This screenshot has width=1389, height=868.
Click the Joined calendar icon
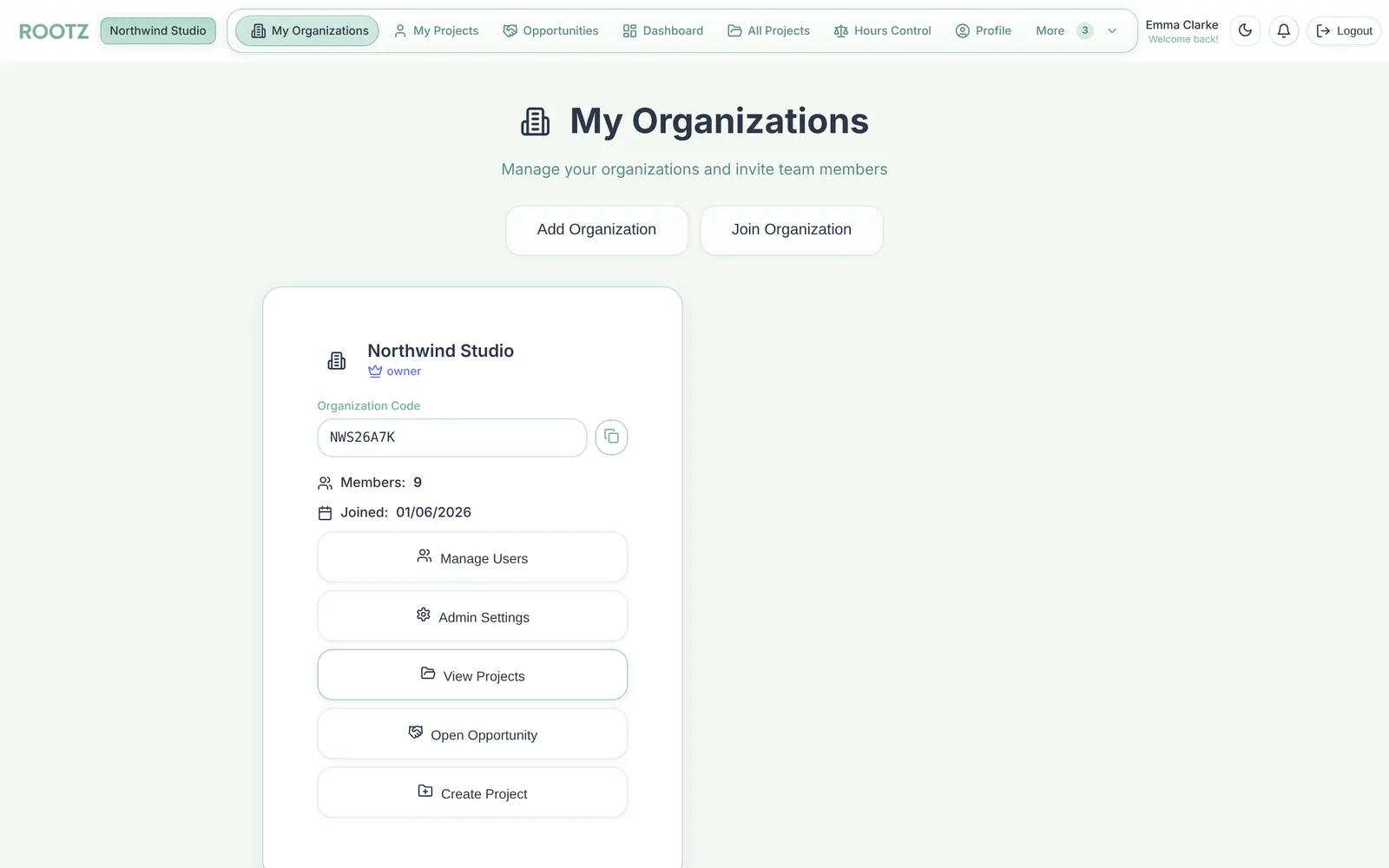(x=326, y=513)
